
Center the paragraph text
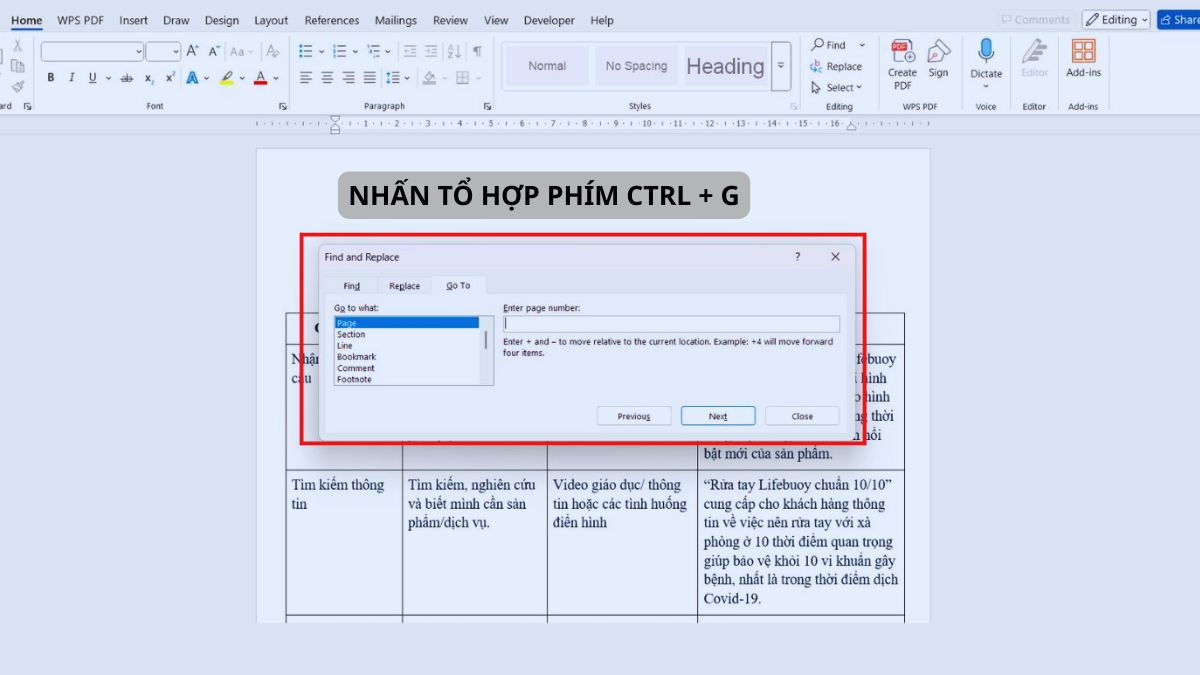coord(327,78)
